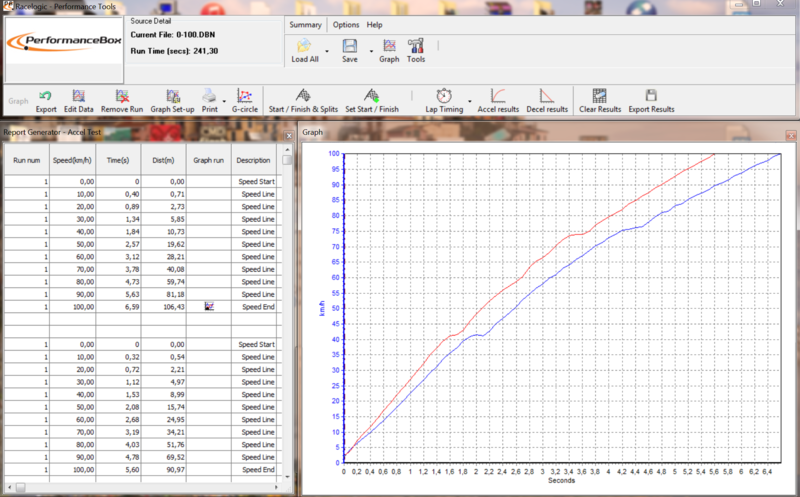800x497 pixels.
Task: Click the graph run icon in 100,00 row
Action: click(x=210, y=307)
